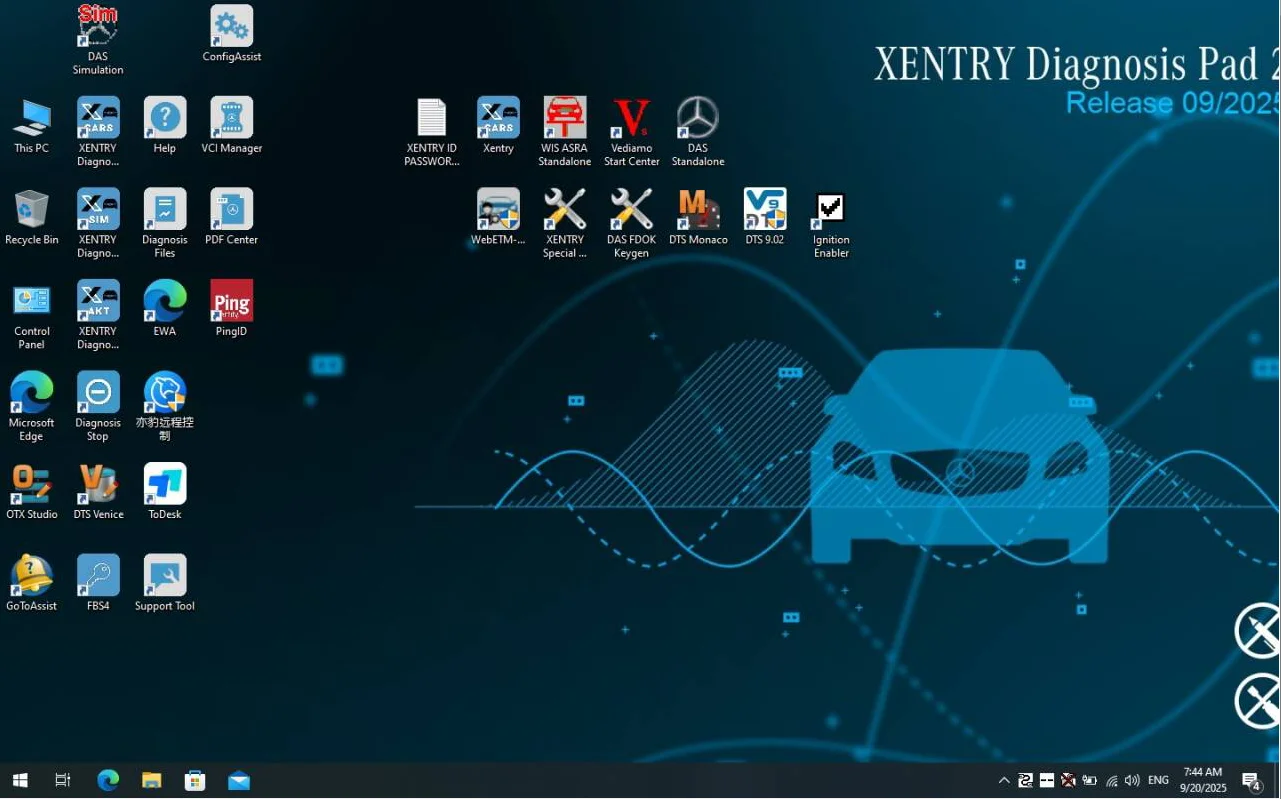
Task: Open the Wi-Fi network tray flyout
Action: [x=1111, y=780]
